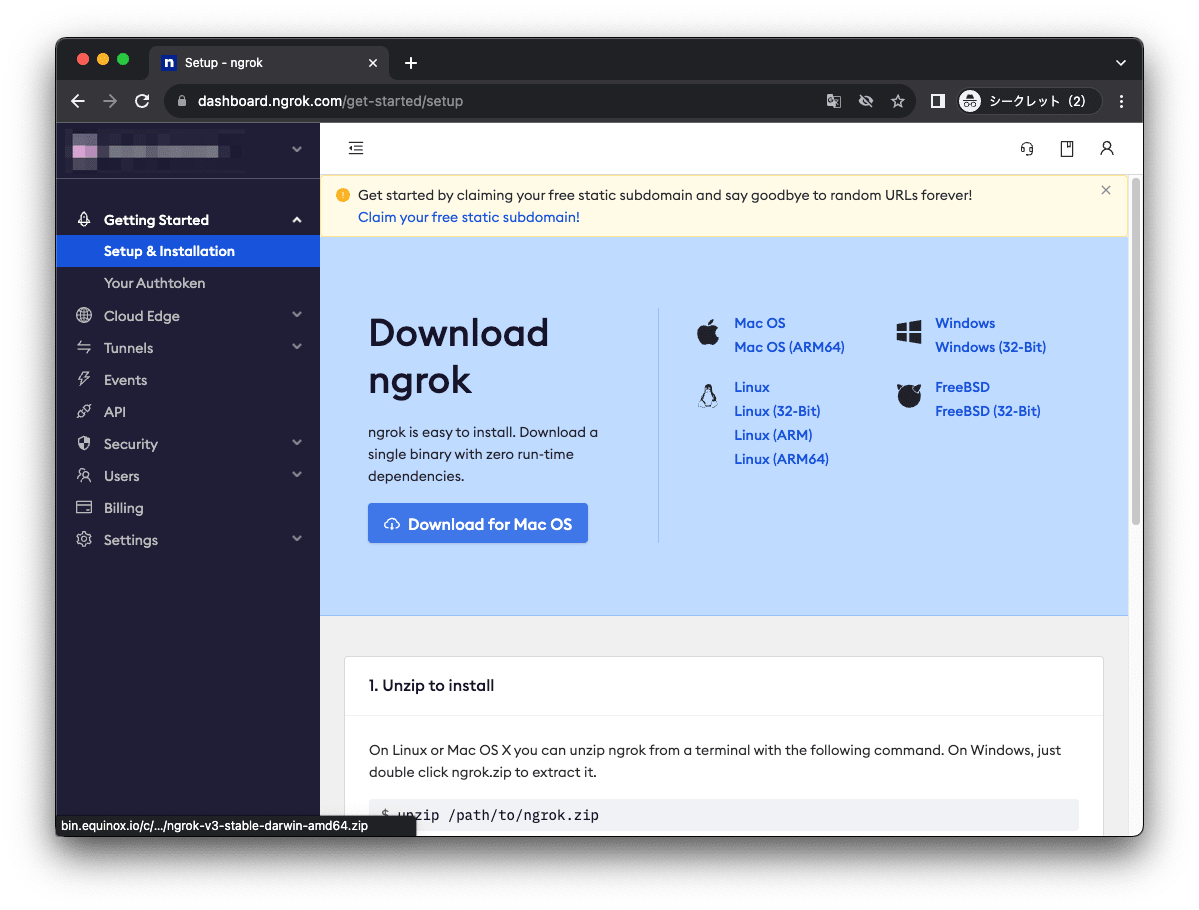Click the Billing card icon
Viewport: 1199px width, 910px height.
point(84,507)
